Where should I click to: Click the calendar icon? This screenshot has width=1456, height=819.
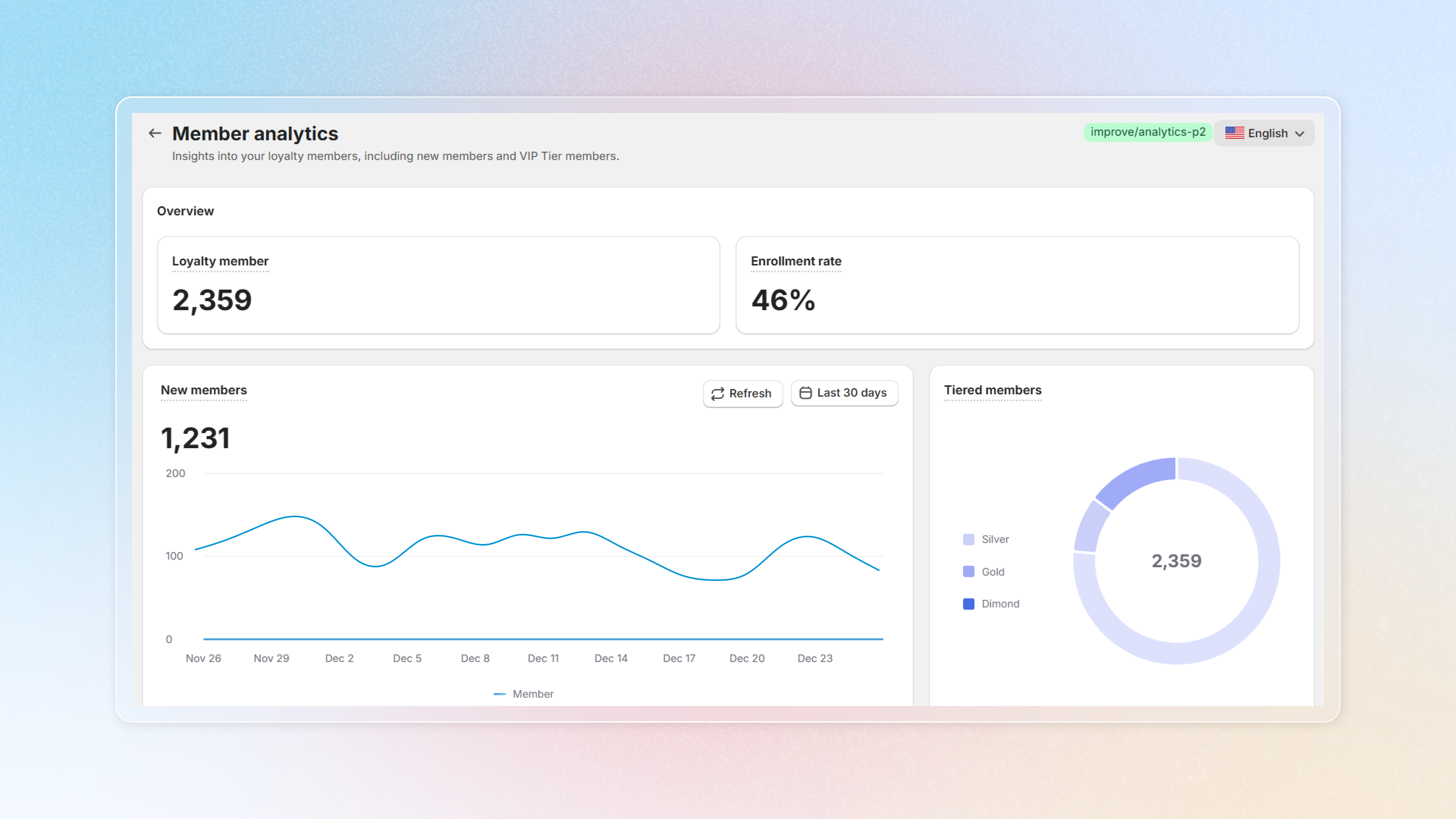coord(805,393)
